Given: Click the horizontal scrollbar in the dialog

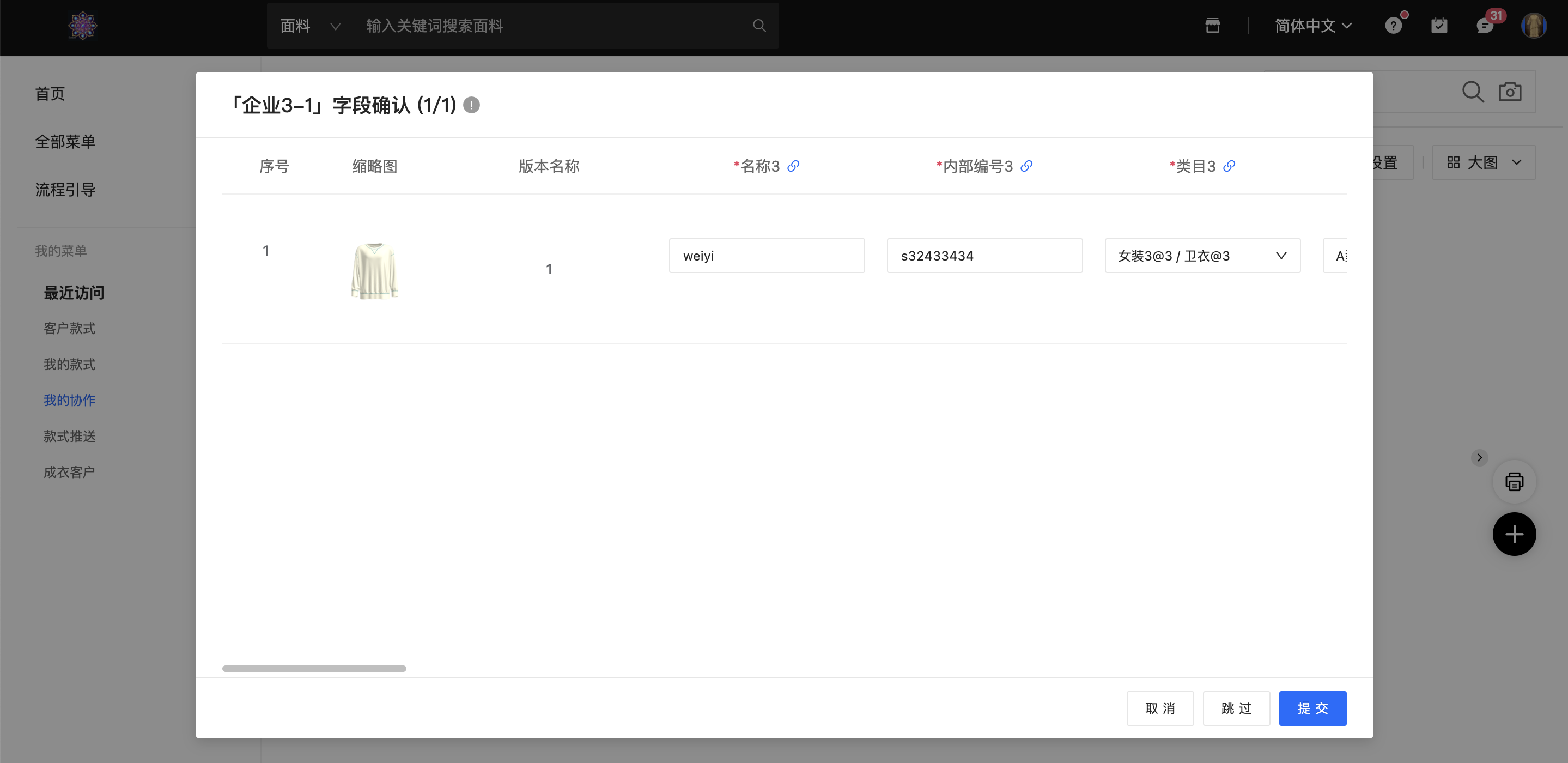Looking at the screenshot, I should [314, 668].
